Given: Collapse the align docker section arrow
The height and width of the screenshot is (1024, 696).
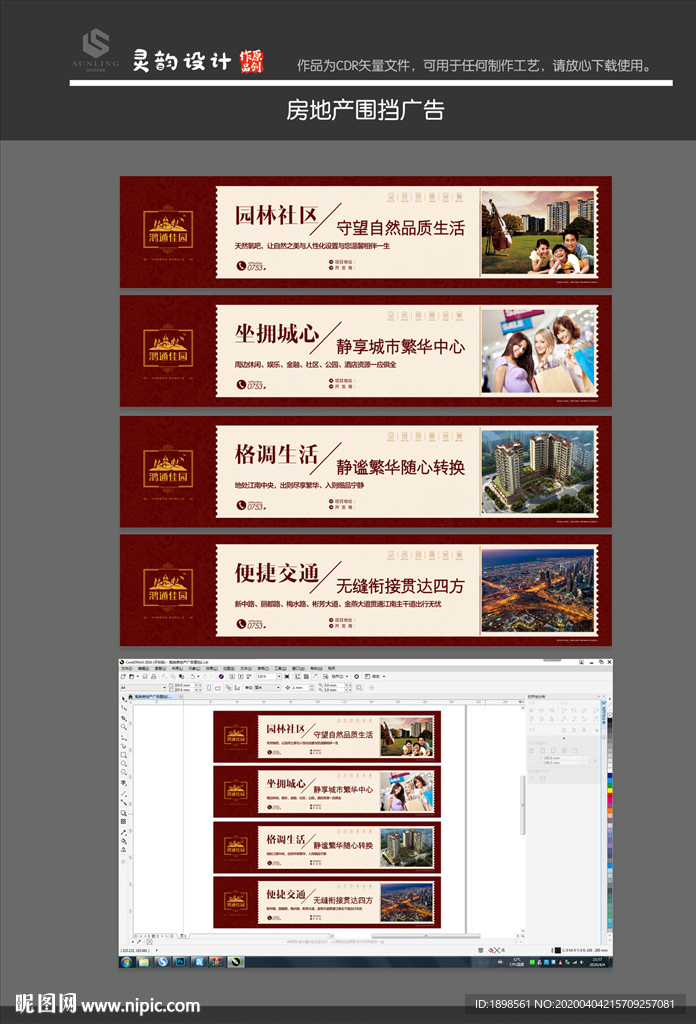Looking at the screenshot, I should (564, 738).
